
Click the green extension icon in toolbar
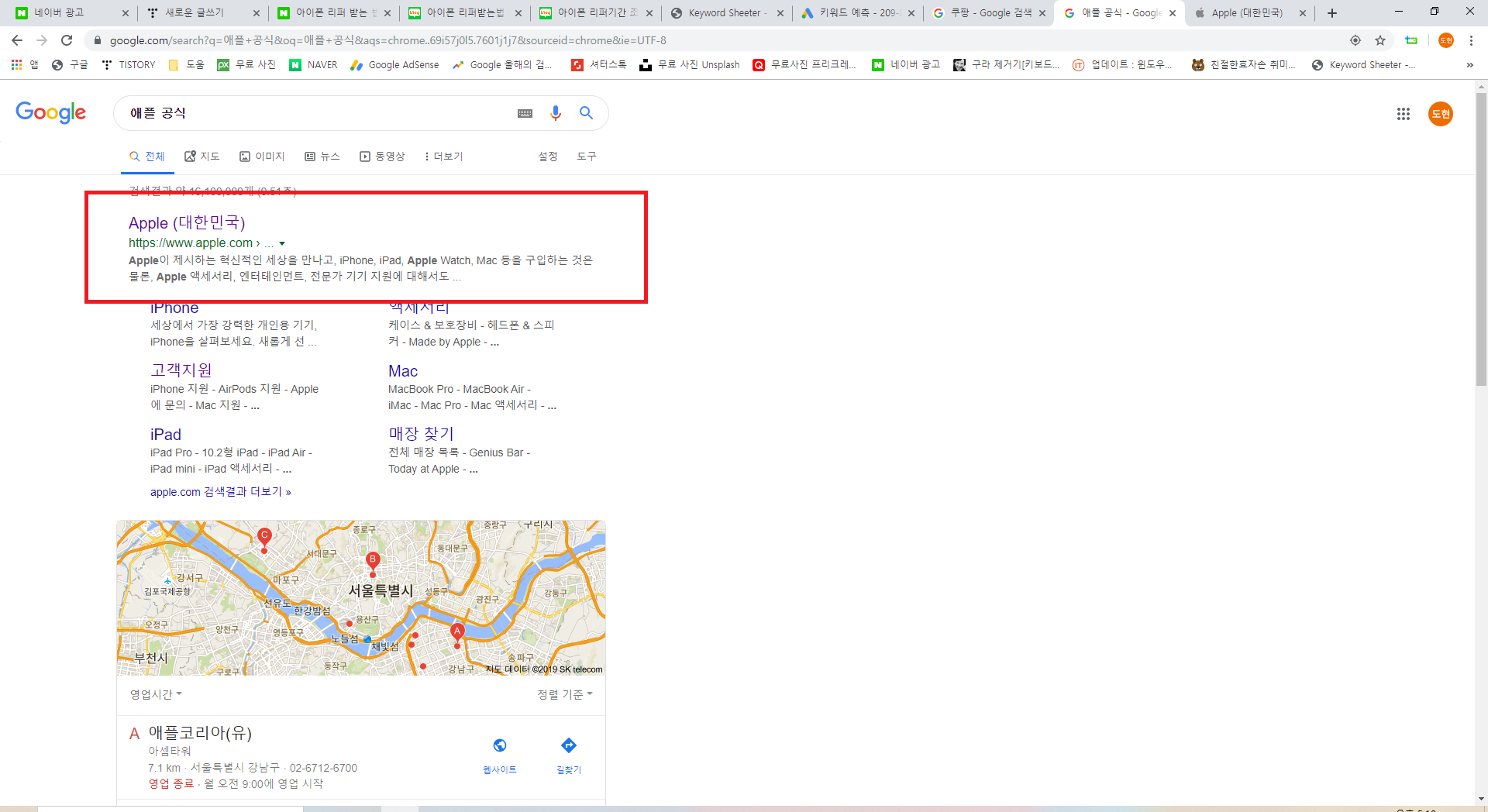pos(1411,40)
